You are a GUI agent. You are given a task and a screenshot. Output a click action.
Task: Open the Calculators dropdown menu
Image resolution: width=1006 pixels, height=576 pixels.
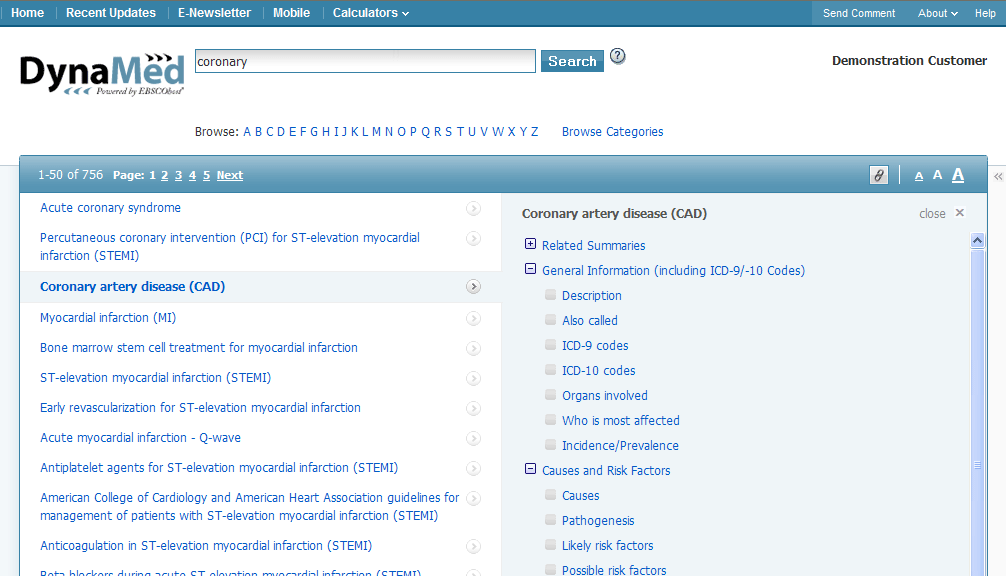pyautogui.click(x=370, y=13)
